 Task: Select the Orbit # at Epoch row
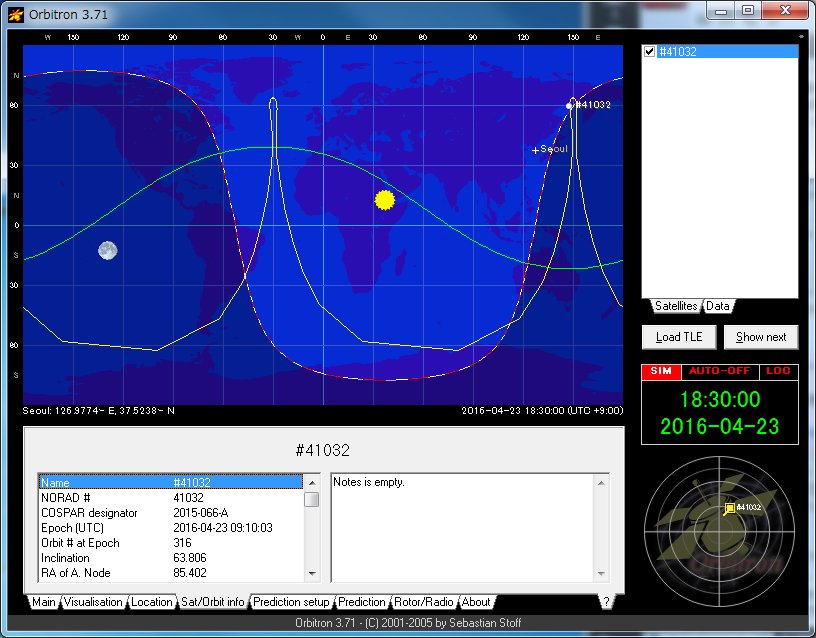pos(171,543)
